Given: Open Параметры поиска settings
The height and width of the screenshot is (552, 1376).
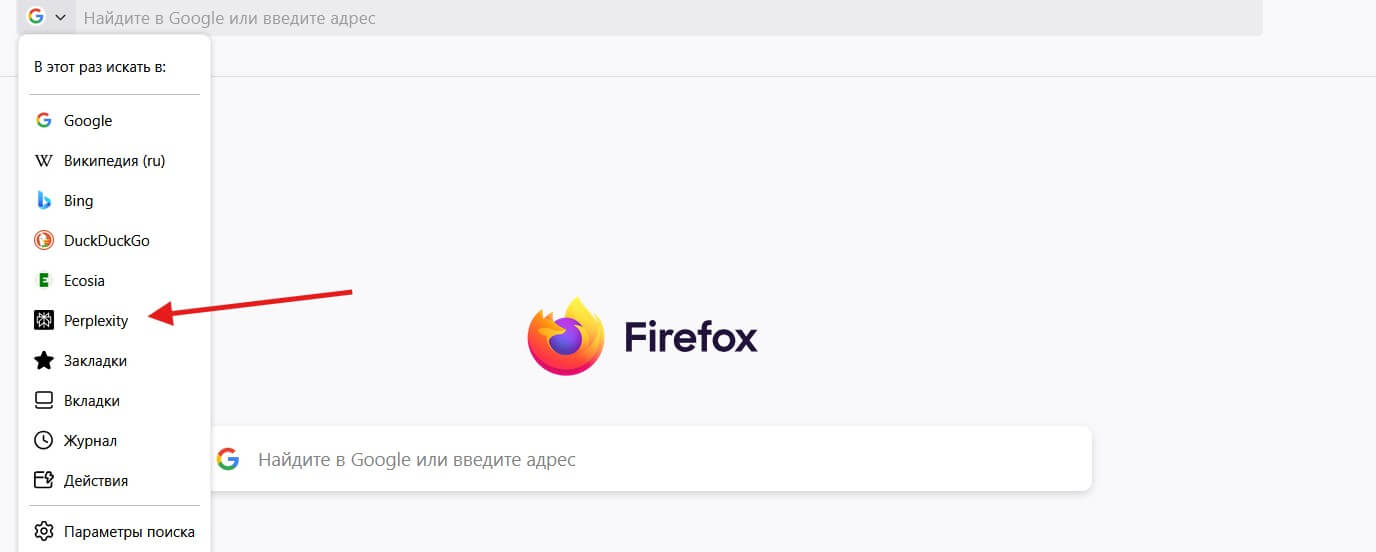Looking at the screenshot, I should [x=128, y=532].
